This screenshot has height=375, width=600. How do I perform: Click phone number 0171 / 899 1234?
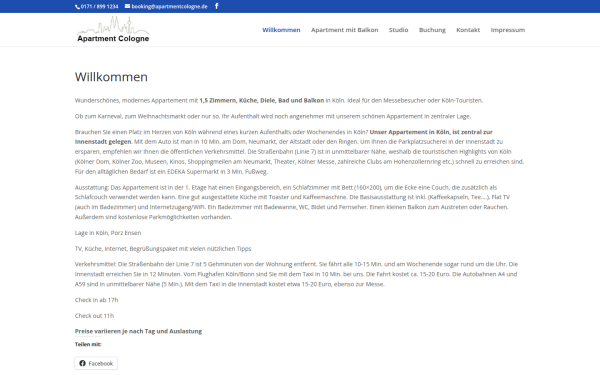[x=99, y=7]
